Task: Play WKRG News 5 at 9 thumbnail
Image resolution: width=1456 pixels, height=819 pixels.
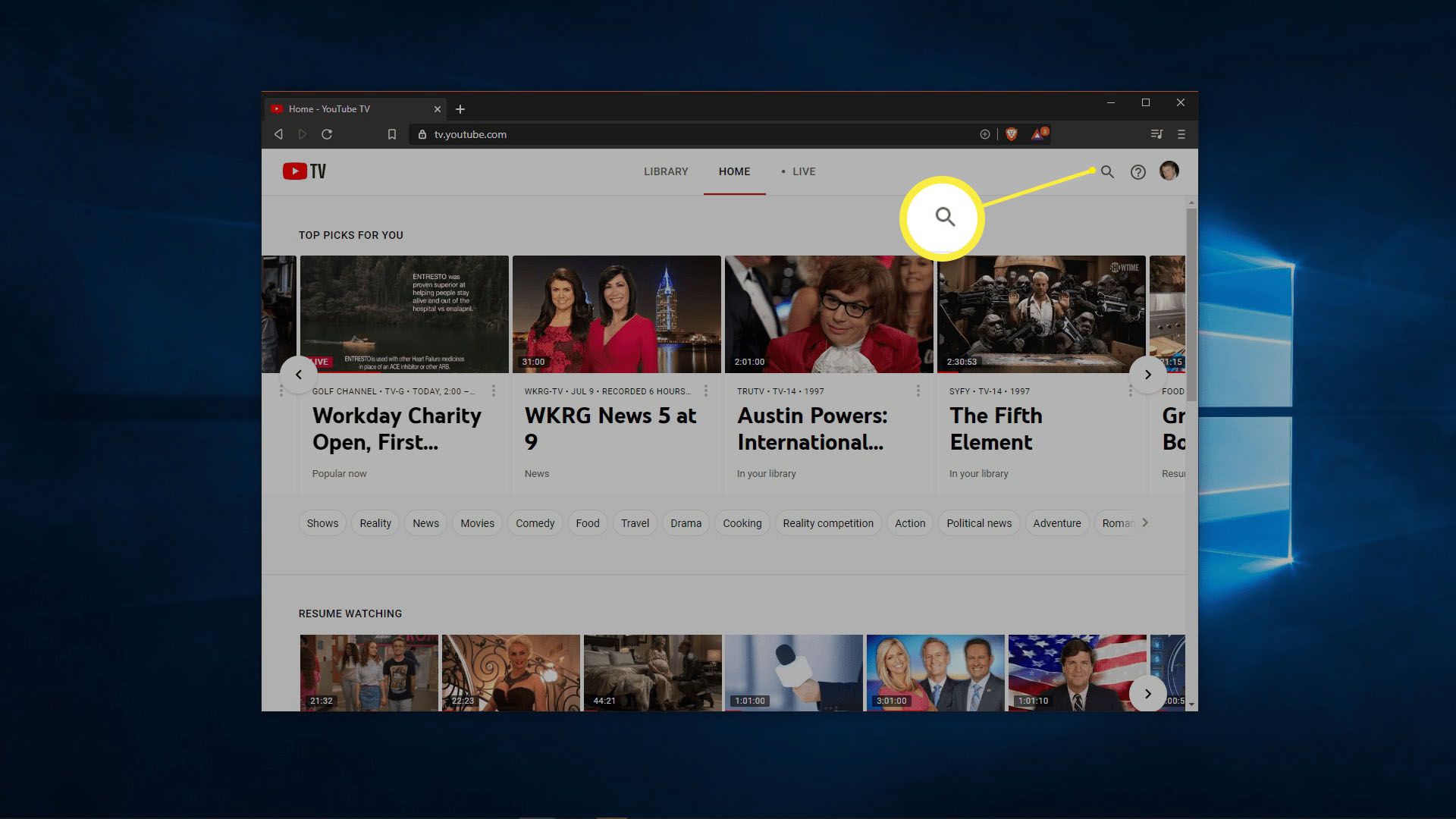Action: pyautogui.click(x=617, y=314)
